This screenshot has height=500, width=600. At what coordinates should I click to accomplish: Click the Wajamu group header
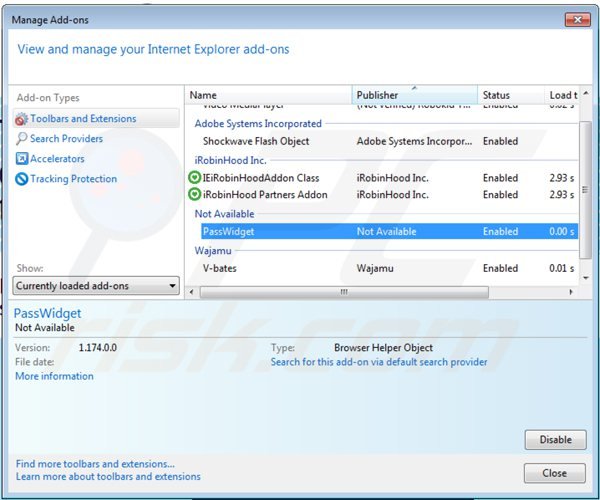coord(213,251)
